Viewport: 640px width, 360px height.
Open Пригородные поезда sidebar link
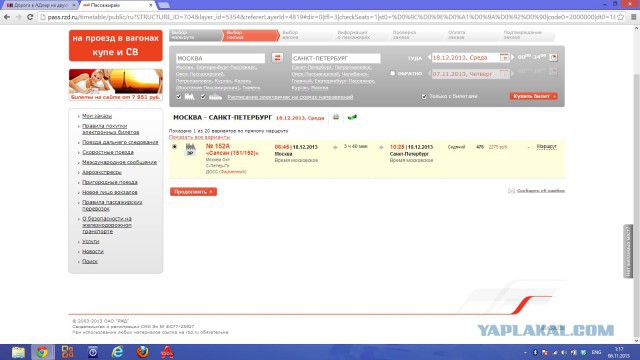(110, 182)
